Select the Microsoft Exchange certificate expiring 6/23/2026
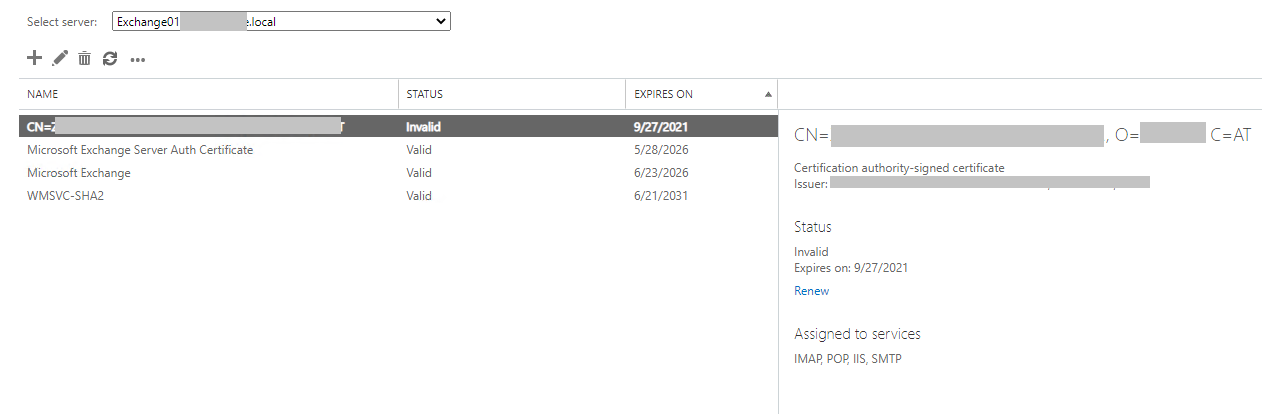 tap(397, 173)
